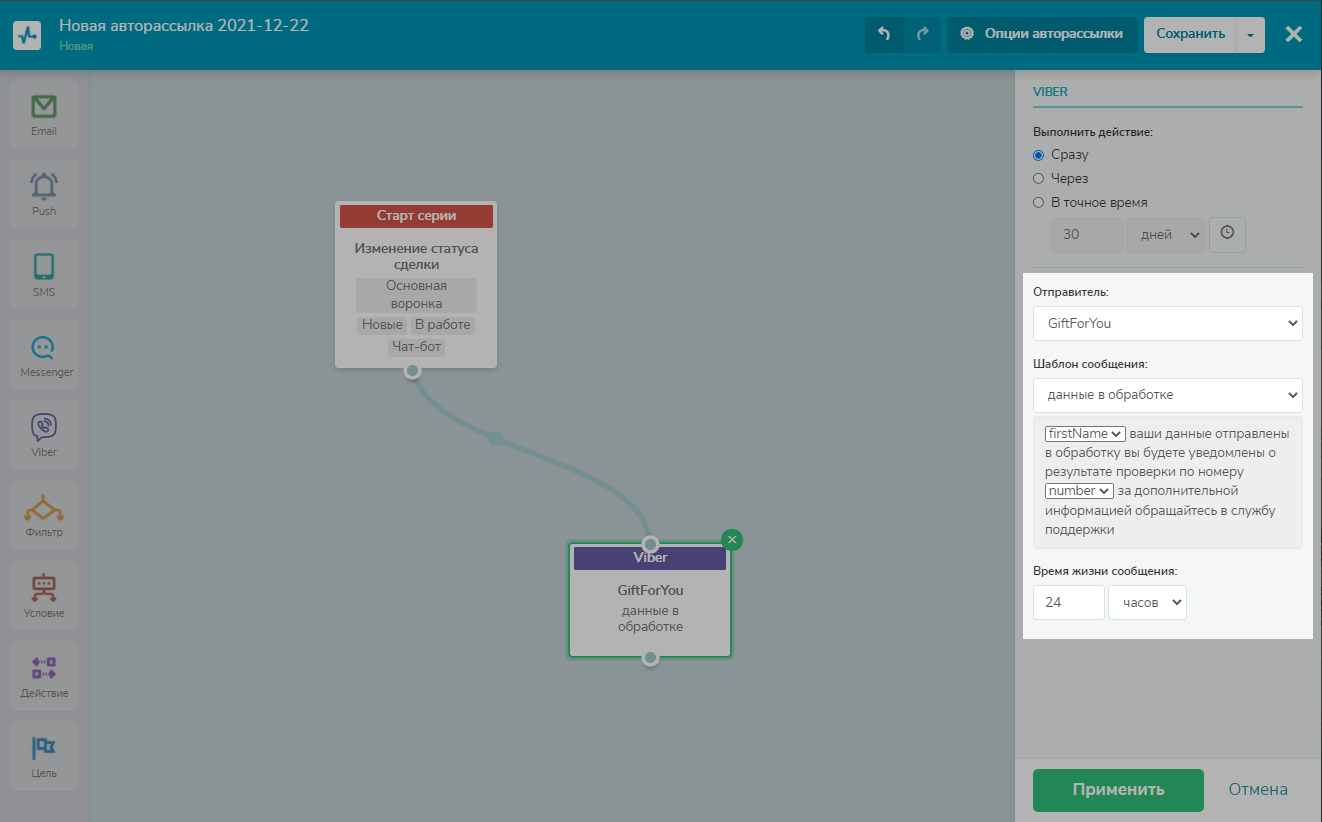Select the Push notification block icon
This screenshot has width=1322, height=822.
pyautogui.click(x=44, y=194)
